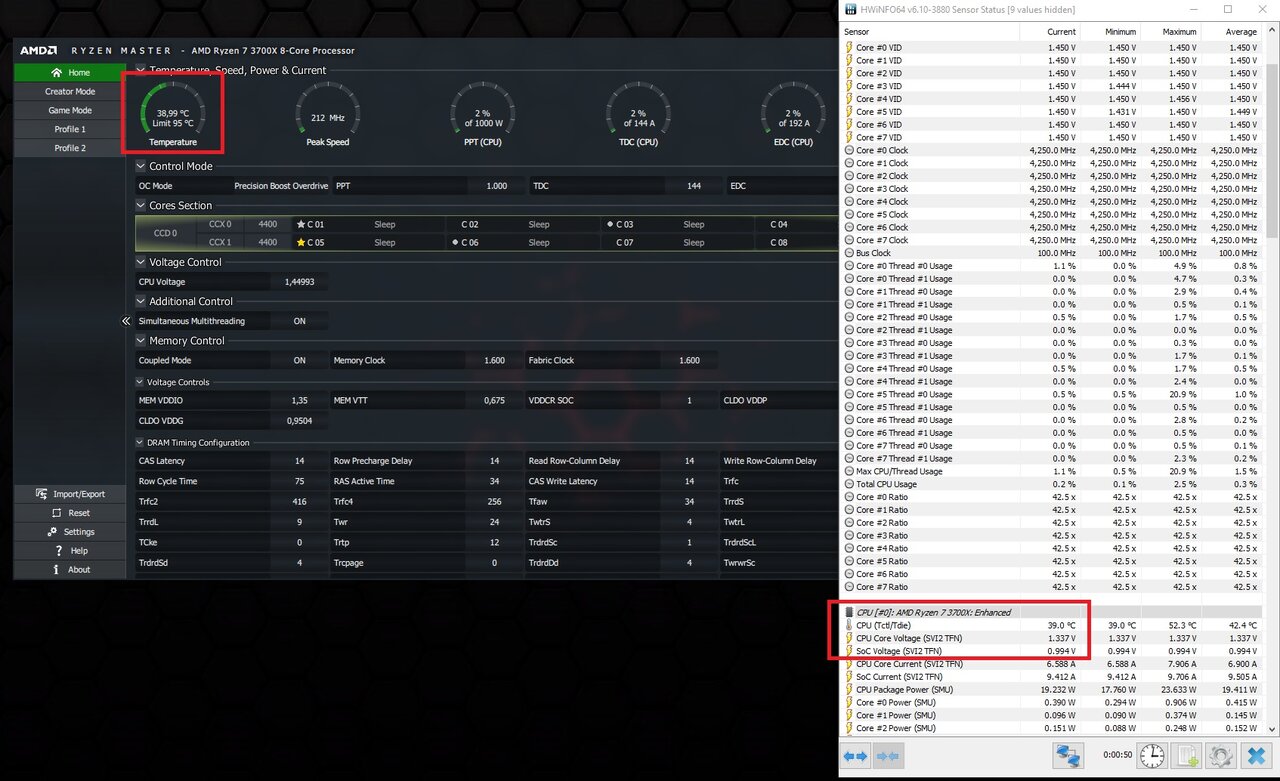This screenshot has width=1280, height=781.
Task: Collapse the Additional Control section
Action: click(x=141, y=301)
